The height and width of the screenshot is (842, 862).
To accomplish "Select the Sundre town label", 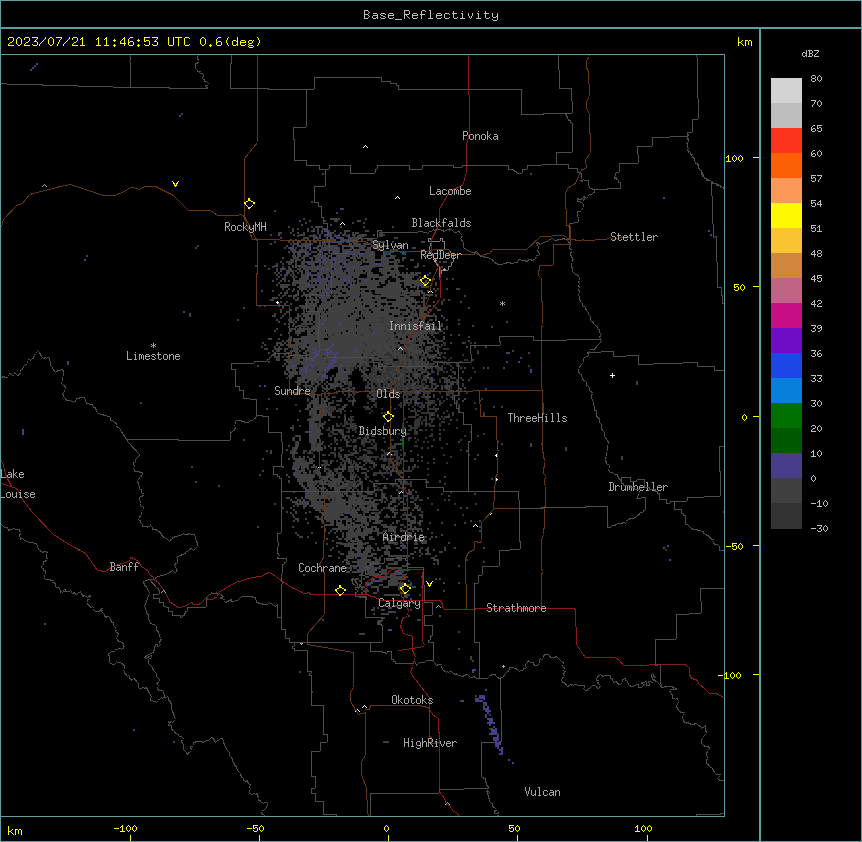I will (292, 391).
